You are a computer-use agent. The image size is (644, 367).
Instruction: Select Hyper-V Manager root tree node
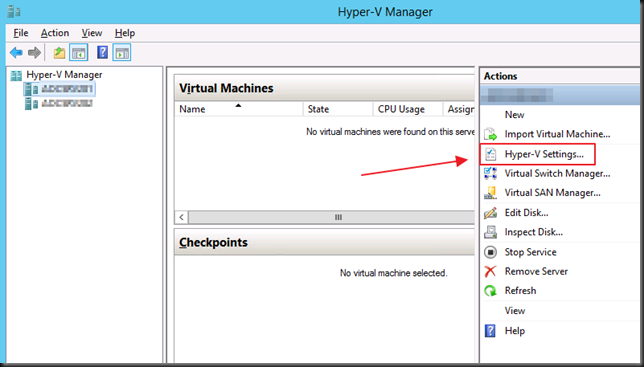(x=64, y=75)
